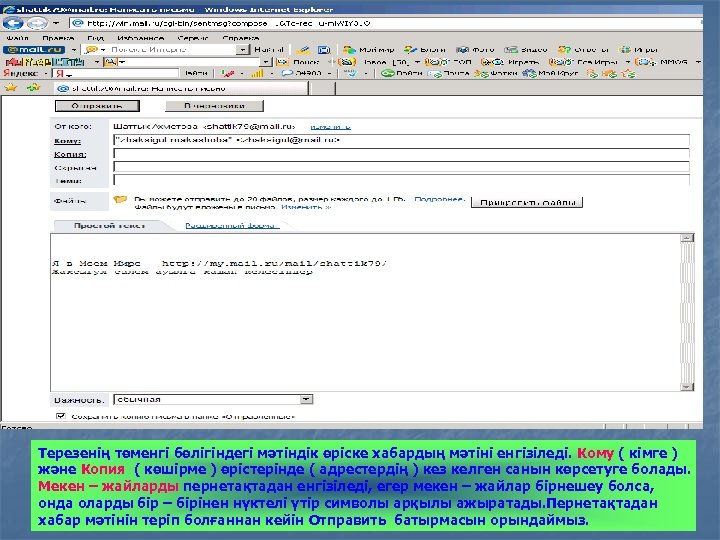720x540 pixels.
Task: Click the Копия input field
Action: [x=401, y=154]
